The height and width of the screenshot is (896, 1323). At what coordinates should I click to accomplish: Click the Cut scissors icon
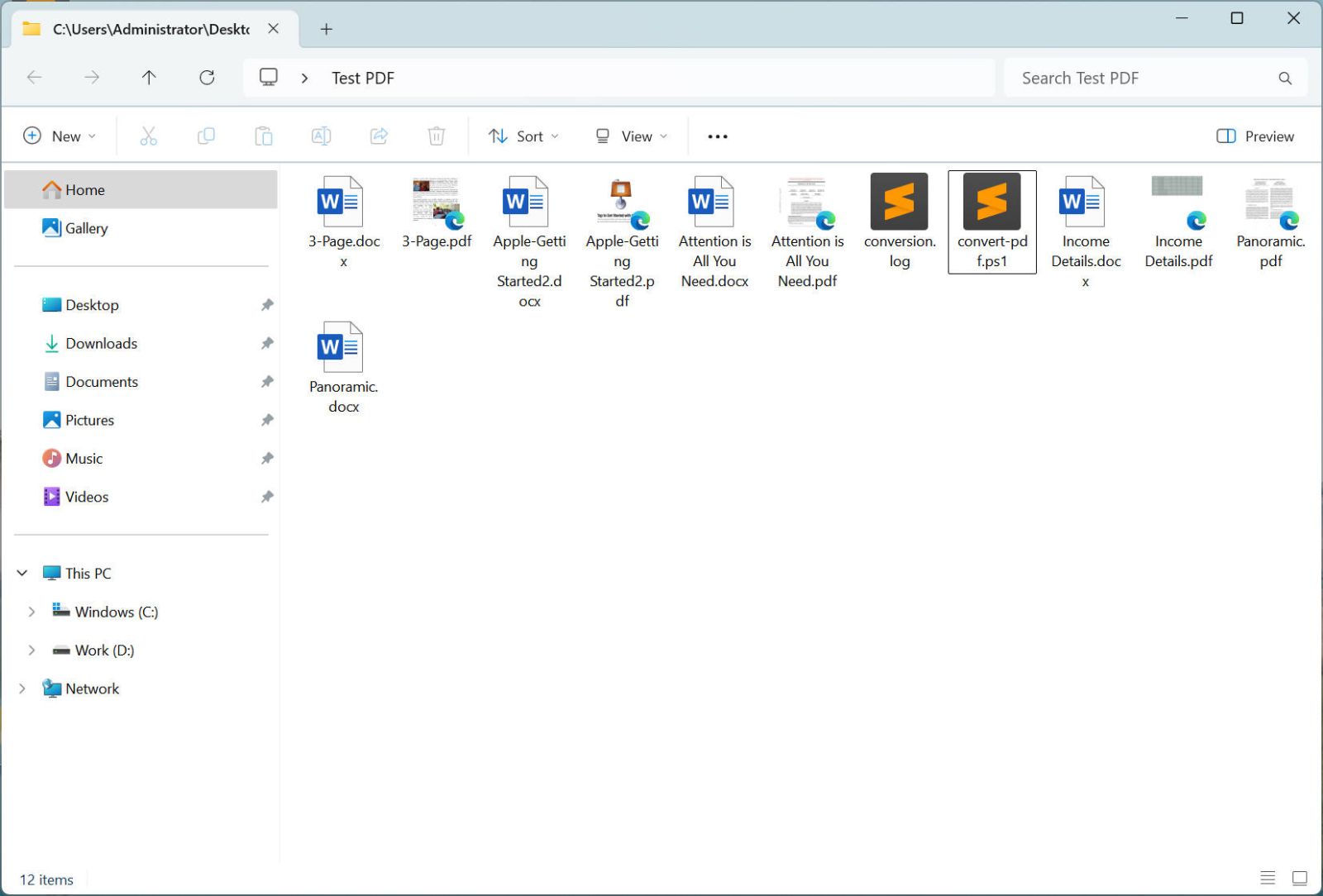click(x=149, y=136)
